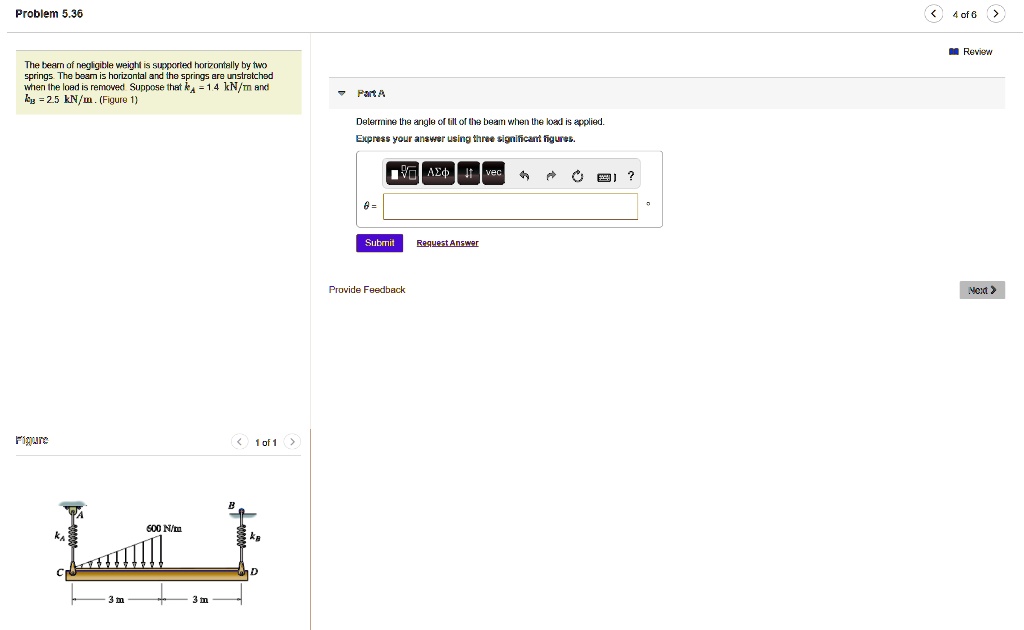This screenshot has width=1024, height=630.
Task: Open the math templates (fraction/root) tool
Action: [402, 174]
